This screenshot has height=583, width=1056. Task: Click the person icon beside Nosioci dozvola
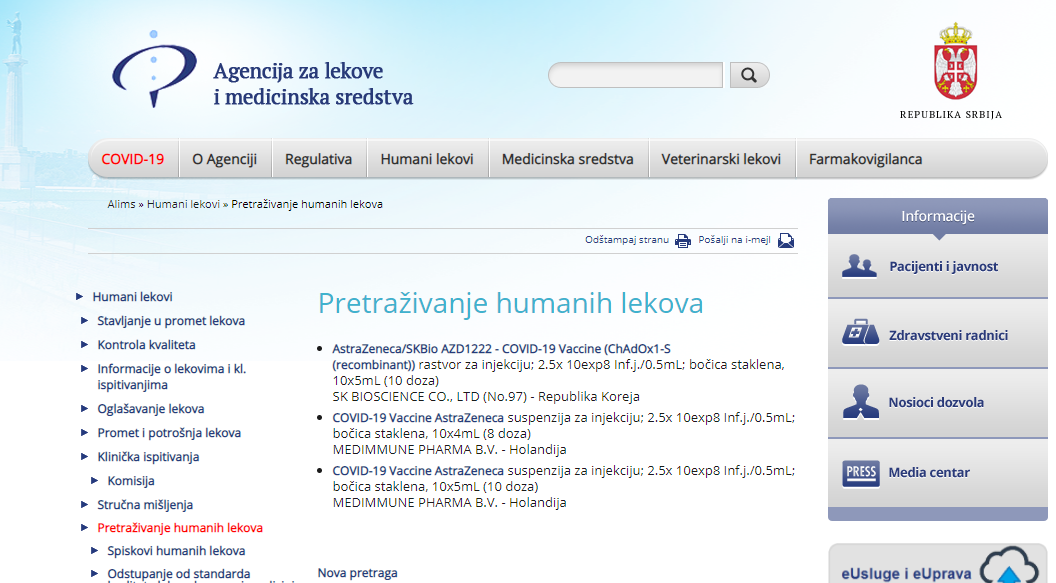pos(860,402)
